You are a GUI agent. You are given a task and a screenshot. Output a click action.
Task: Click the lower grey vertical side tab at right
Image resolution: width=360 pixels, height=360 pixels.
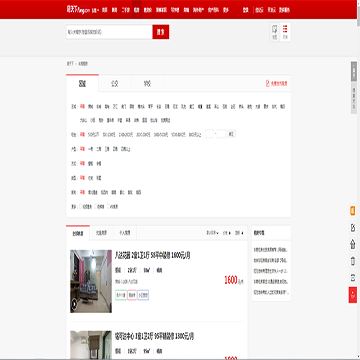coord(354,98)
